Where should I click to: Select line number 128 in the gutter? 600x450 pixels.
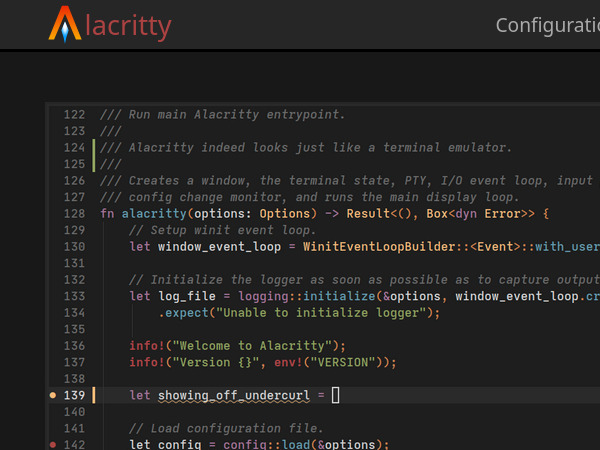coord(74,214)
